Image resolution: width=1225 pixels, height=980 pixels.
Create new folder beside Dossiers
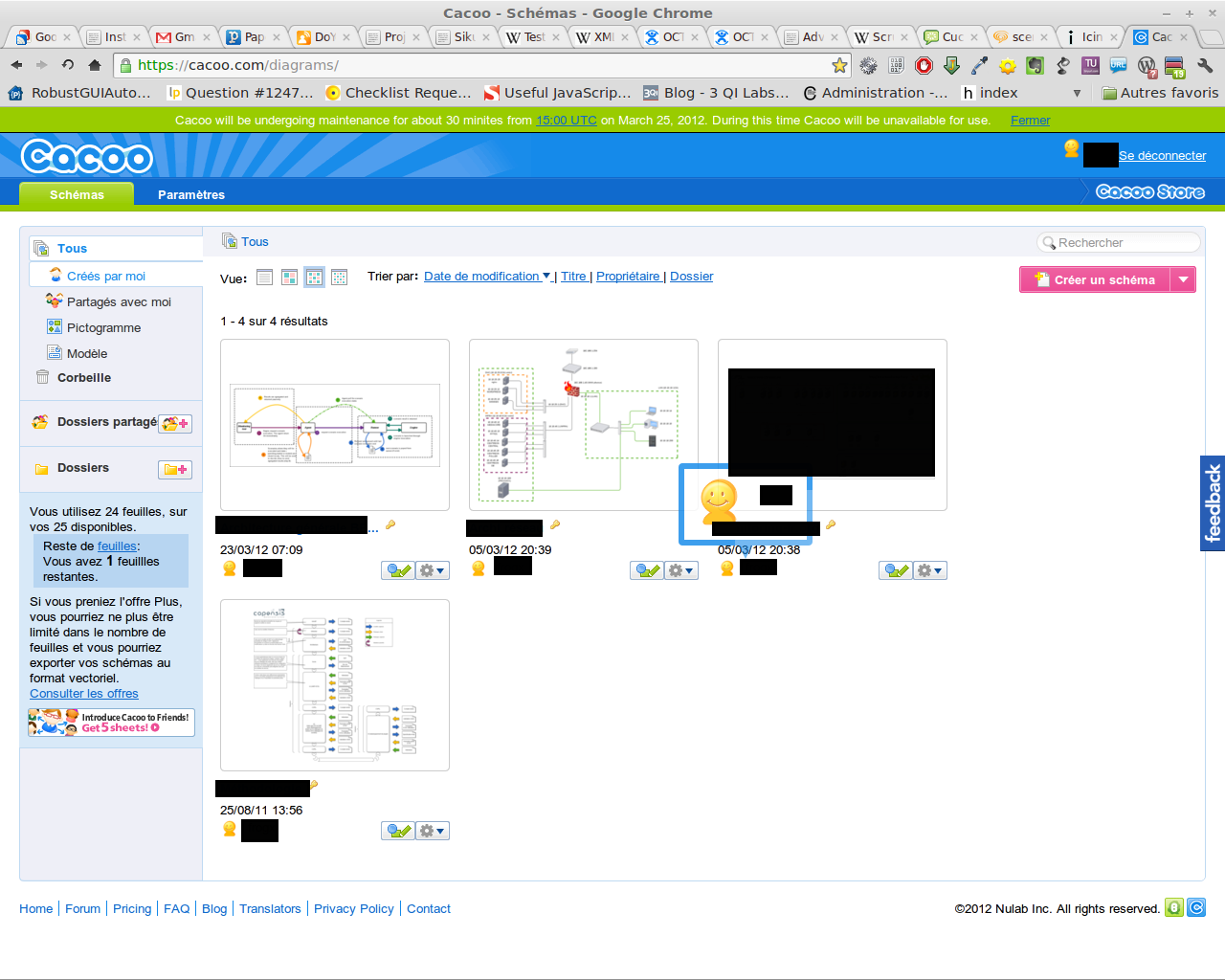(175, 470)
